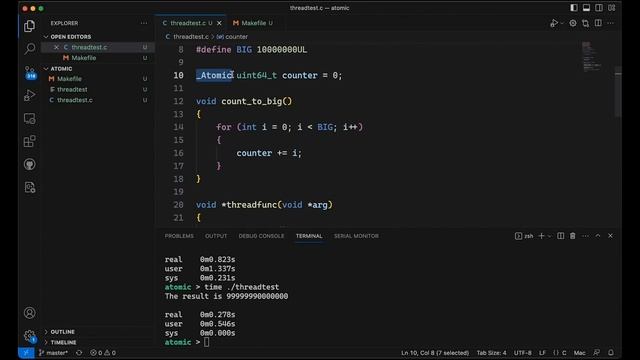Screen dimensions: 640x360
Task: Open the notifications bell in status bar
Action: tap(611, 353)
